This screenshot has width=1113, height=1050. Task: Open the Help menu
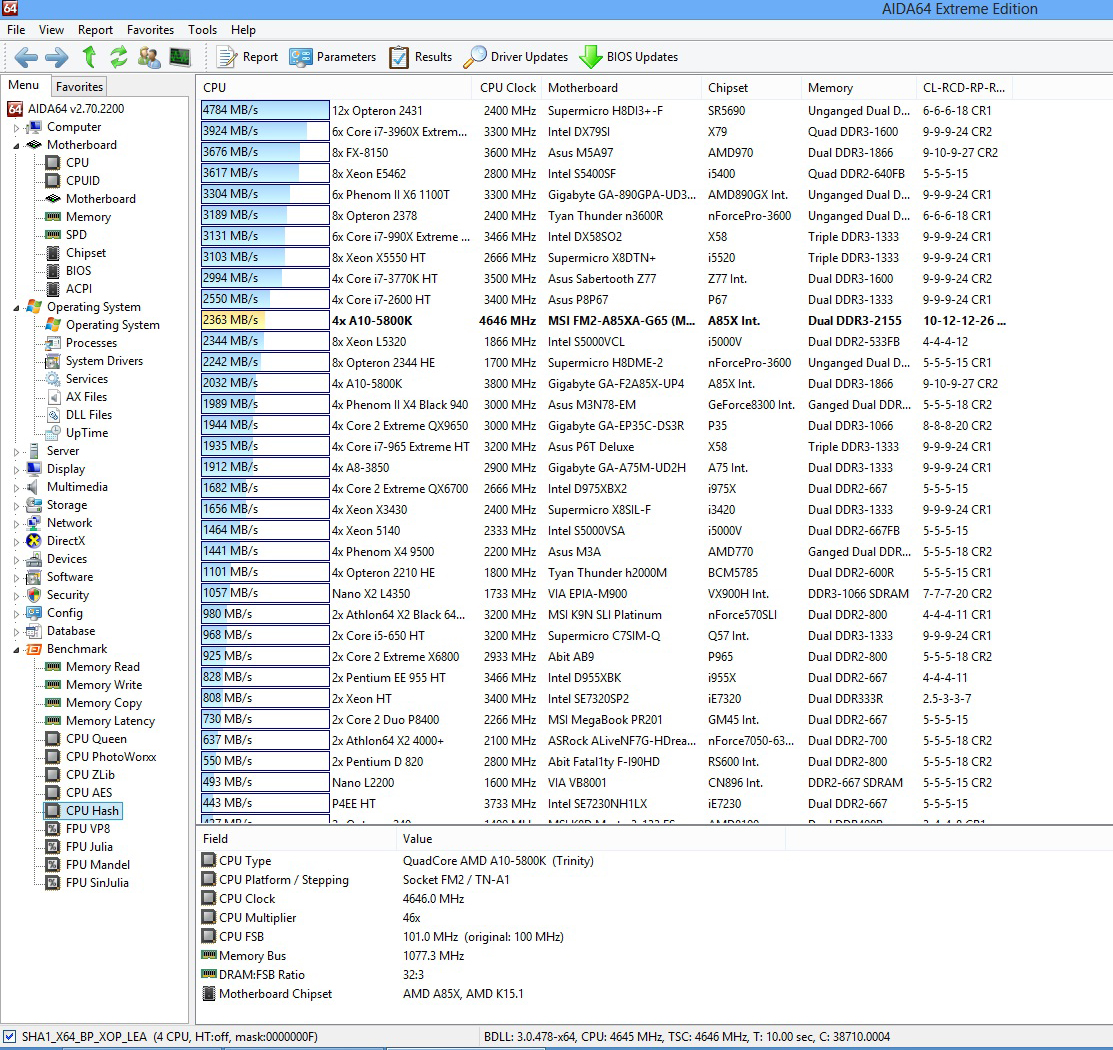point(243,30)
